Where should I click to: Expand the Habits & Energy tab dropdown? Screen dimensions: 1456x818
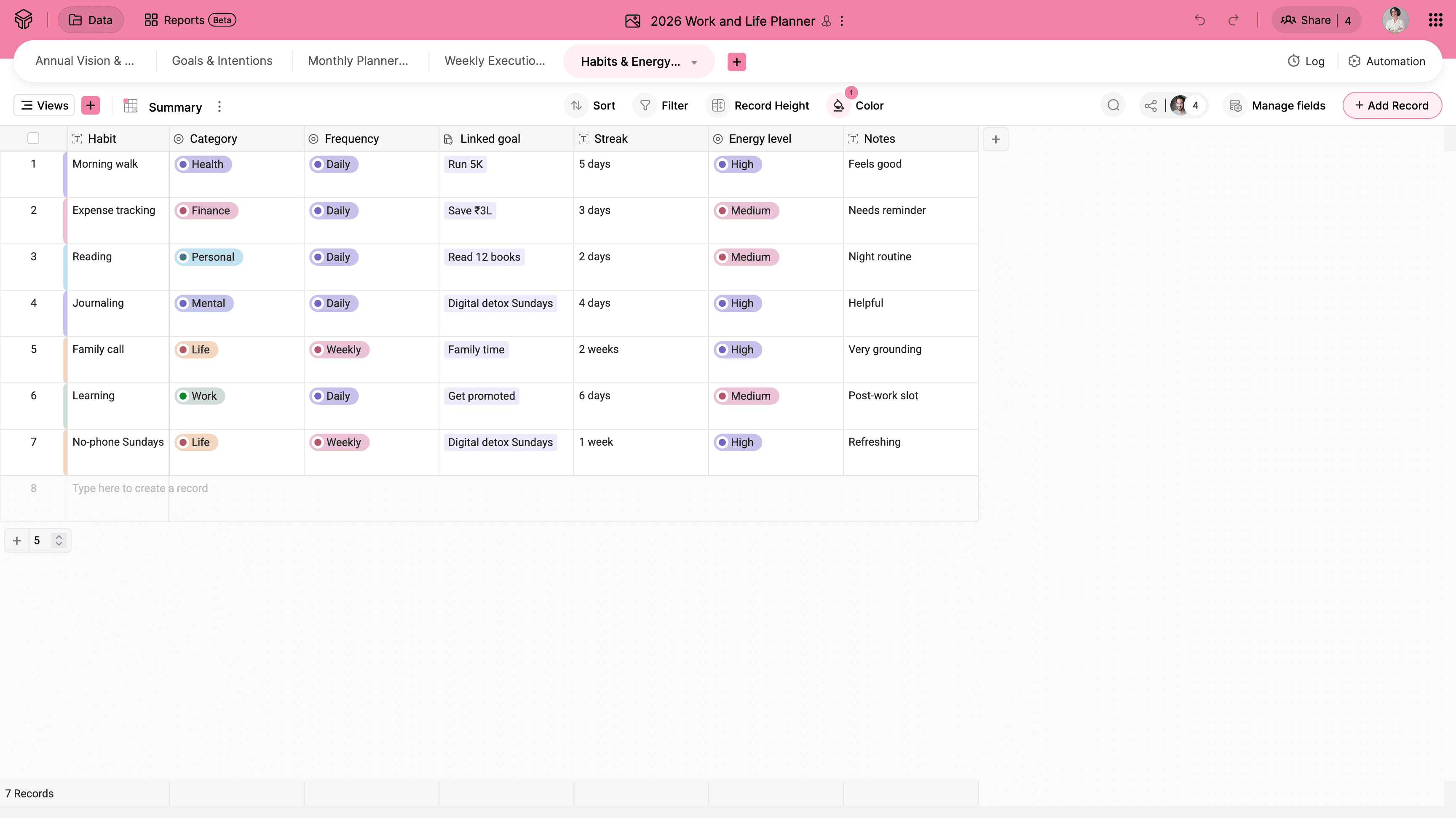[x=694, y=62]
